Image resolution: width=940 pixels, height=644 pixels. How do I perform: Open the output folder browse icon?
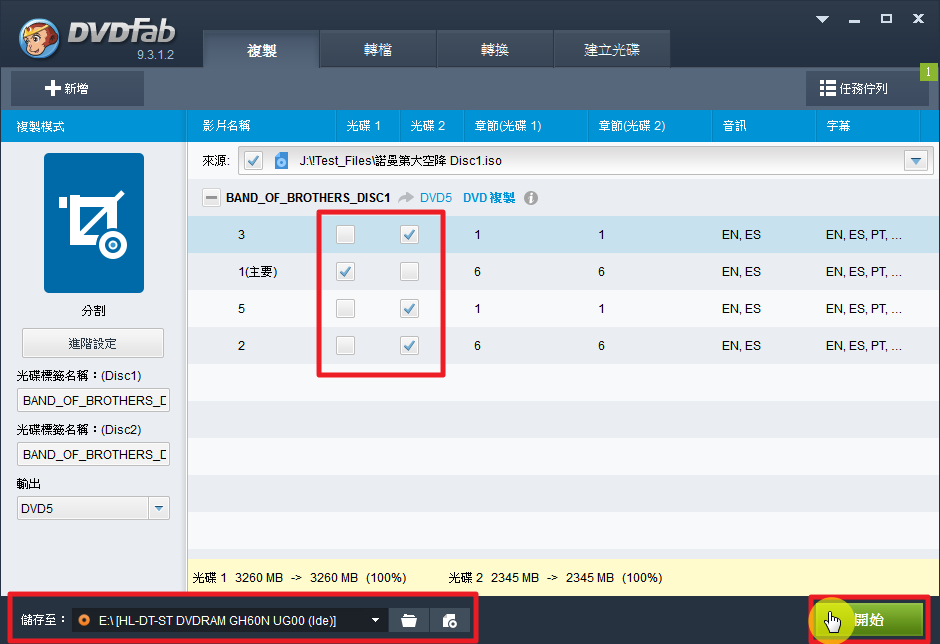tap(408, 620)
